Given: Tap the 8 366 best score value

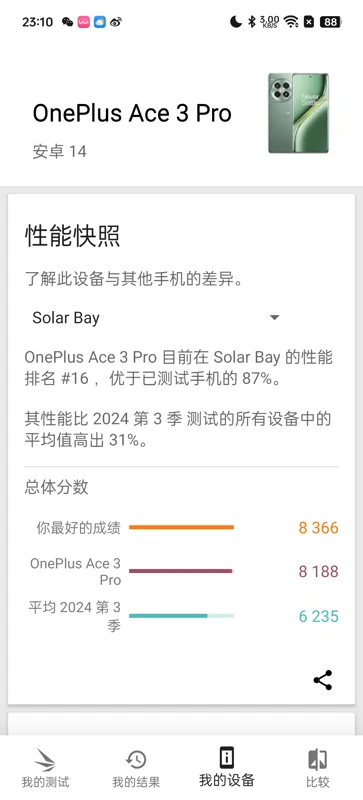Looking at the screenshot, I should (x=319, y=528).
